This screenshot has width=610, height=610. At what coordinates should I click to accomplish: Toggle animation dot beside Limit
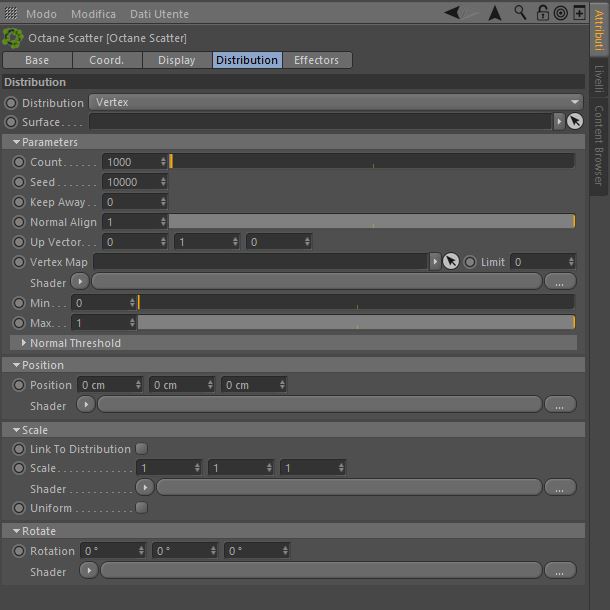point(470,262)
